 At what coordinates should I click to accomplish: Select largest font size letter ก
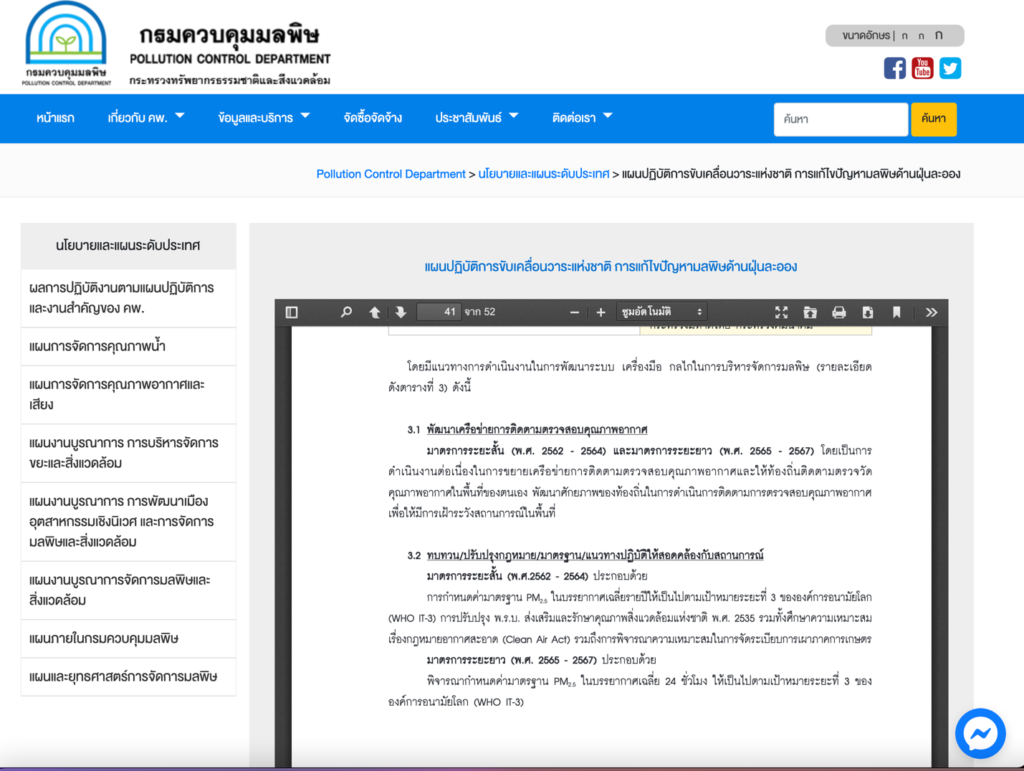(x=938, y=35)
